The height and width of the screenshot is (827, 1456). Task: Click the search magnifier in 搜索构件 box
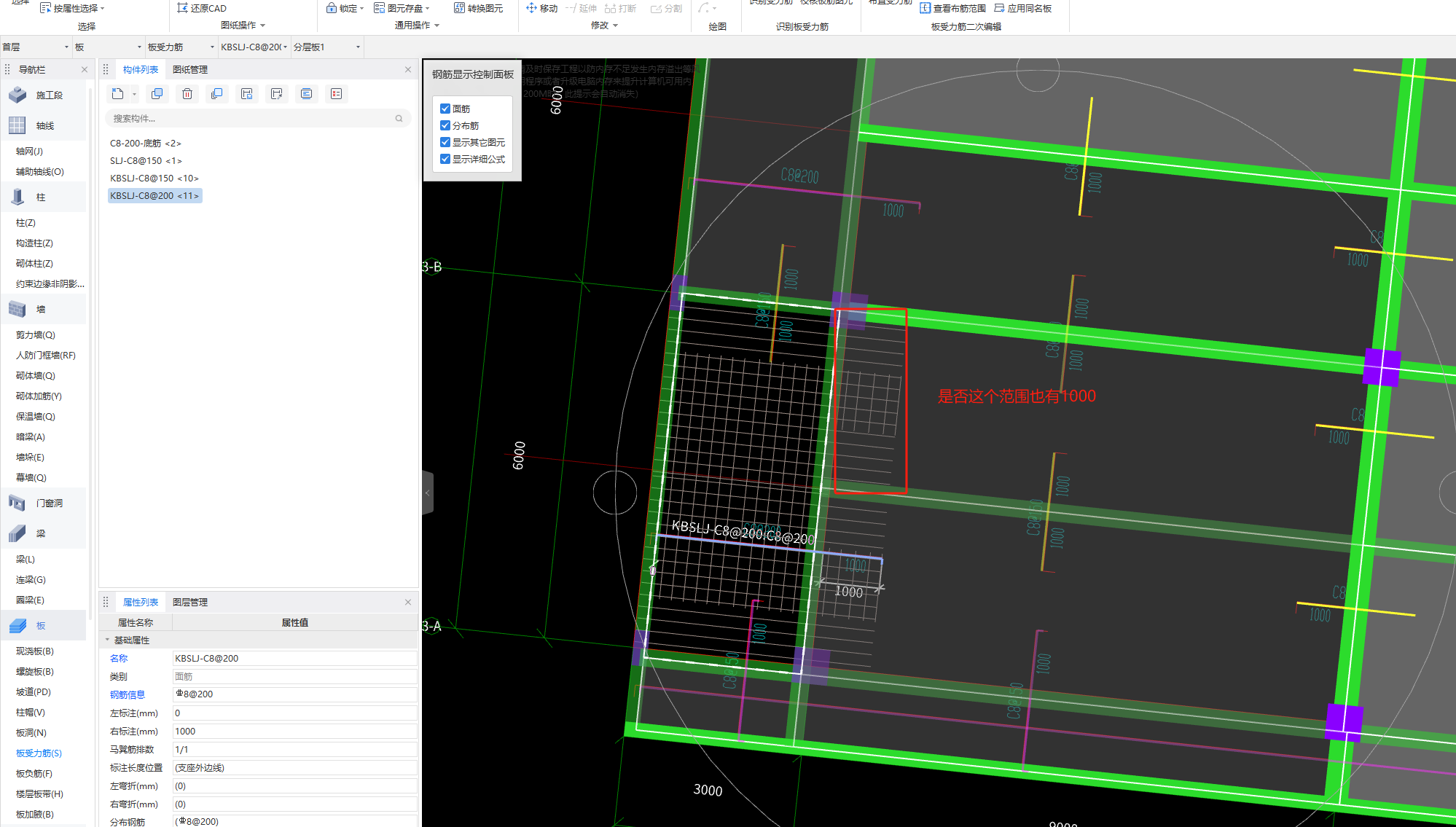[399, 118]
